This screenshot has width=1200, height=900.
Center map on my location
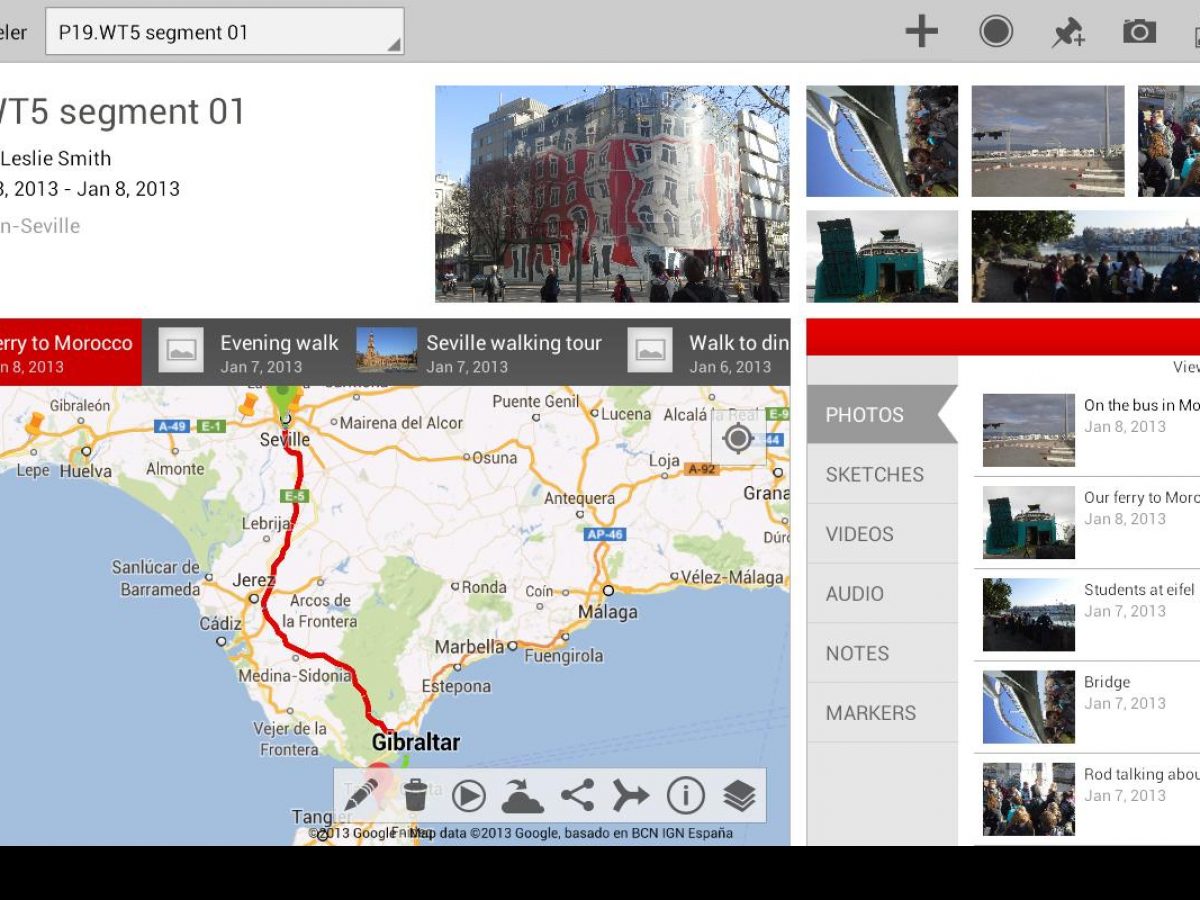pyautogui.click(x=738, y=438)
